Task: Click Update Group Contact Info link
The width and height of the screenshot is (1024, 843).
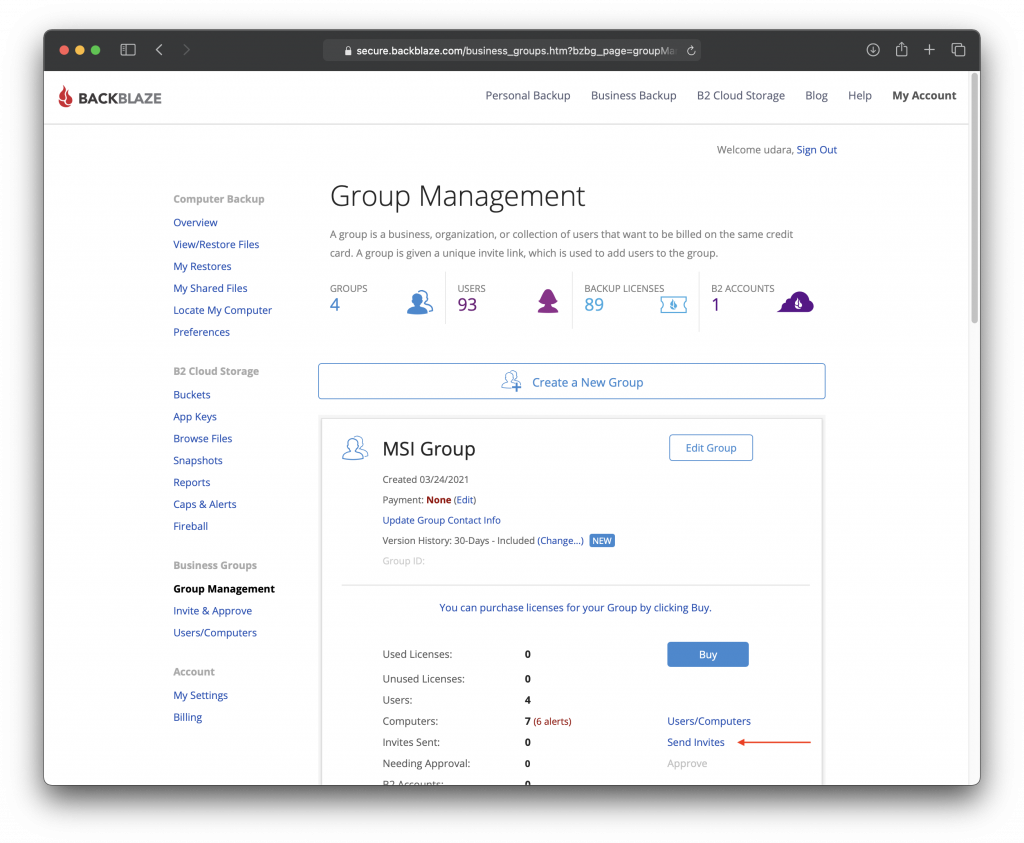Action: click(x=441, y=520)
